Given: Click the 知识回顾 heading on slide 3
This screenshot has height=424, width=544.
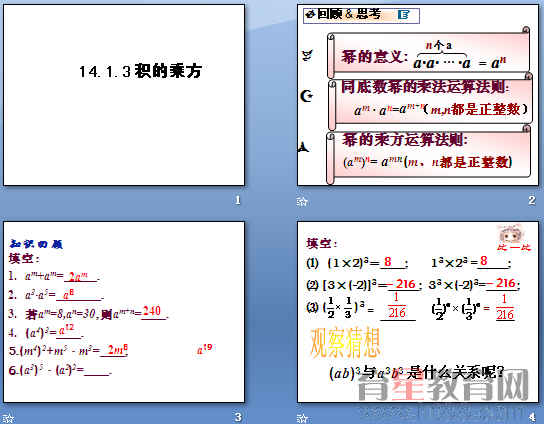Looking at the screenshot, I should pyautogui.click(x=36, y=244).
